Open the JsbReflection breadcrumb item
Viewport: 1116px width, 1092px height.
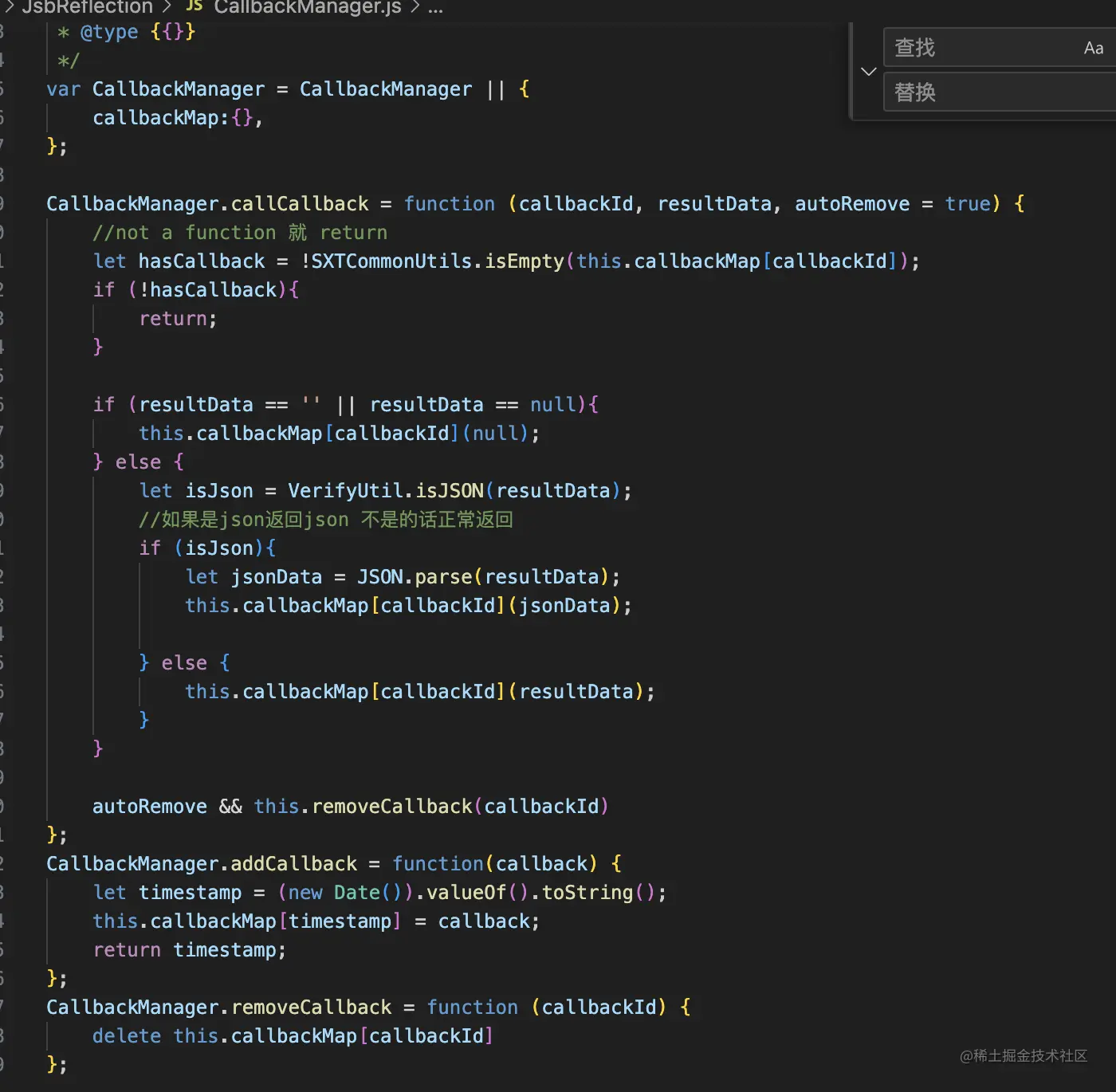point(86,9)
